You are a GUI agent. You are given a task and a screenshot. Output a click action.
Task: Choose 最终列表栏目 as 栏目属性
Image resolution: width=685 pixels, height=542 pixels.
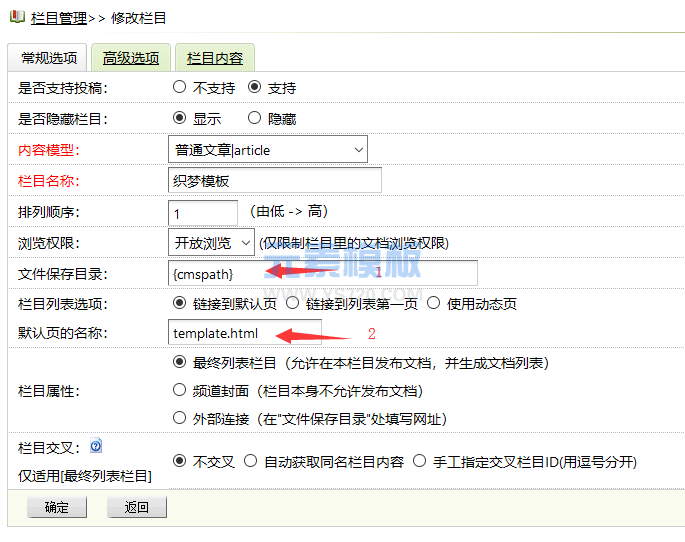[179, 362]
